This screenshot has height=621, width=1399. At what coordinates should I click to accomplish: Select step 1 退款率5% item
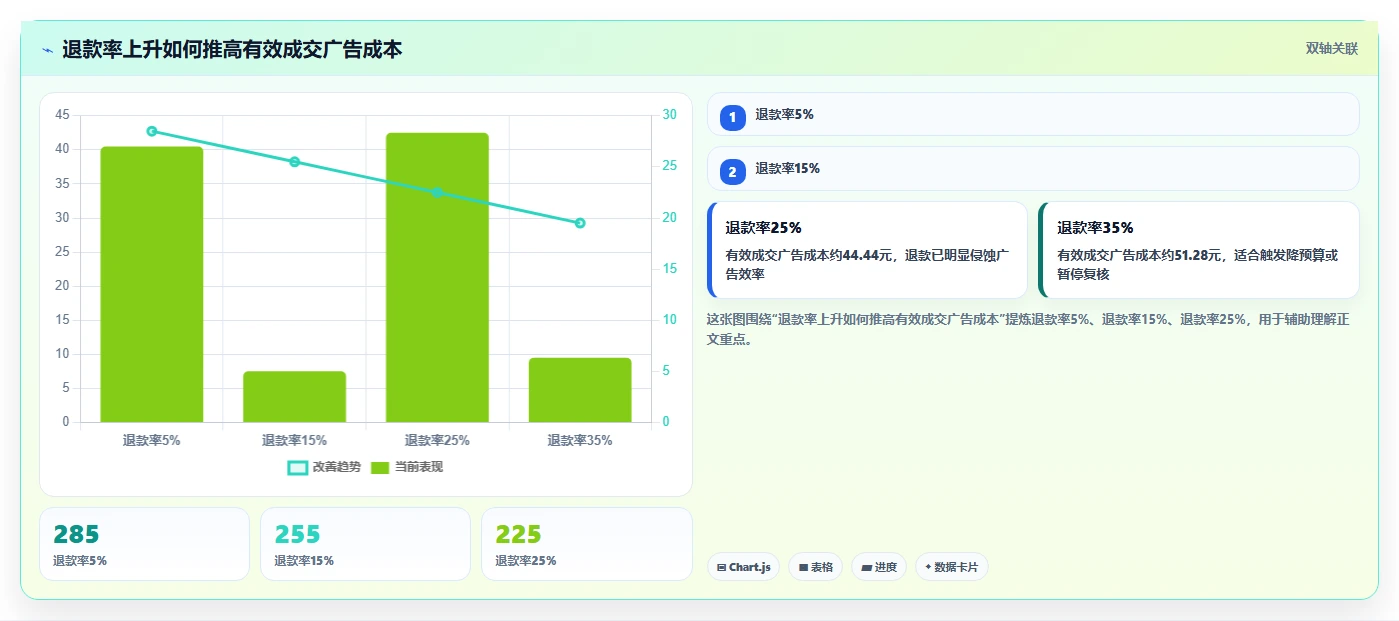(1033, 114)
